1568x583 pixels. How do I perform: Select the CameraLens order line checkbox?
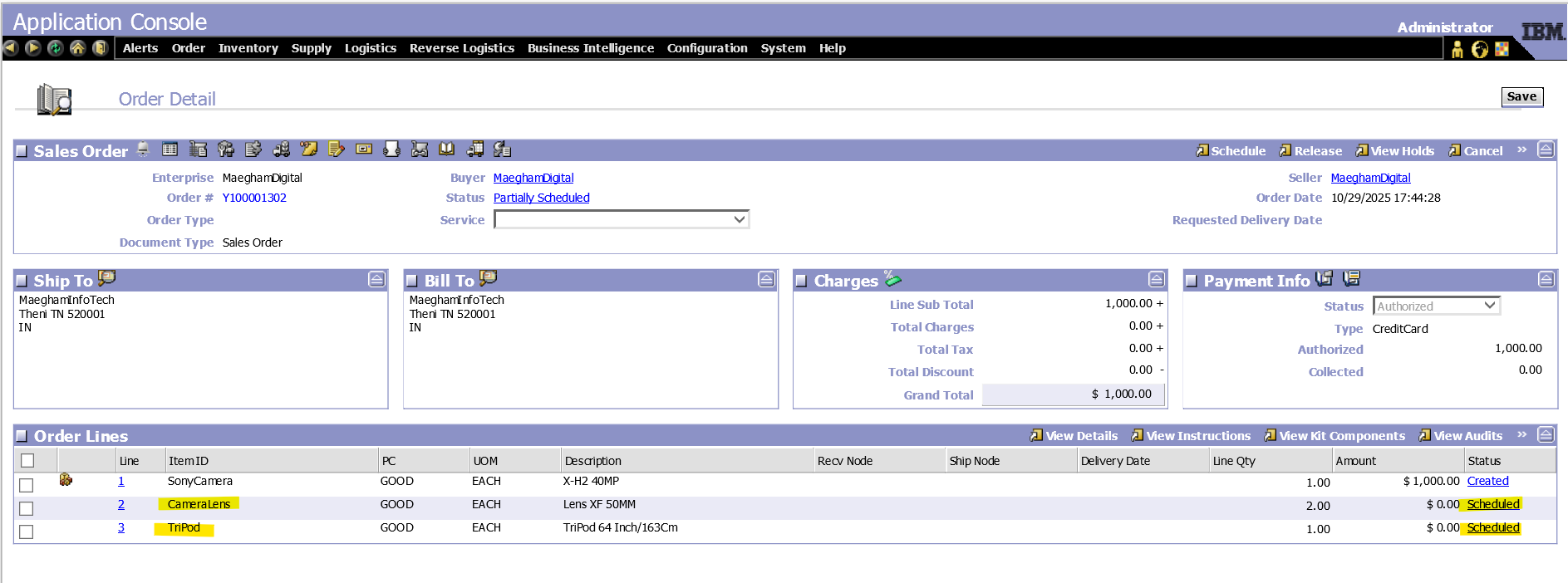click(27, 508)
